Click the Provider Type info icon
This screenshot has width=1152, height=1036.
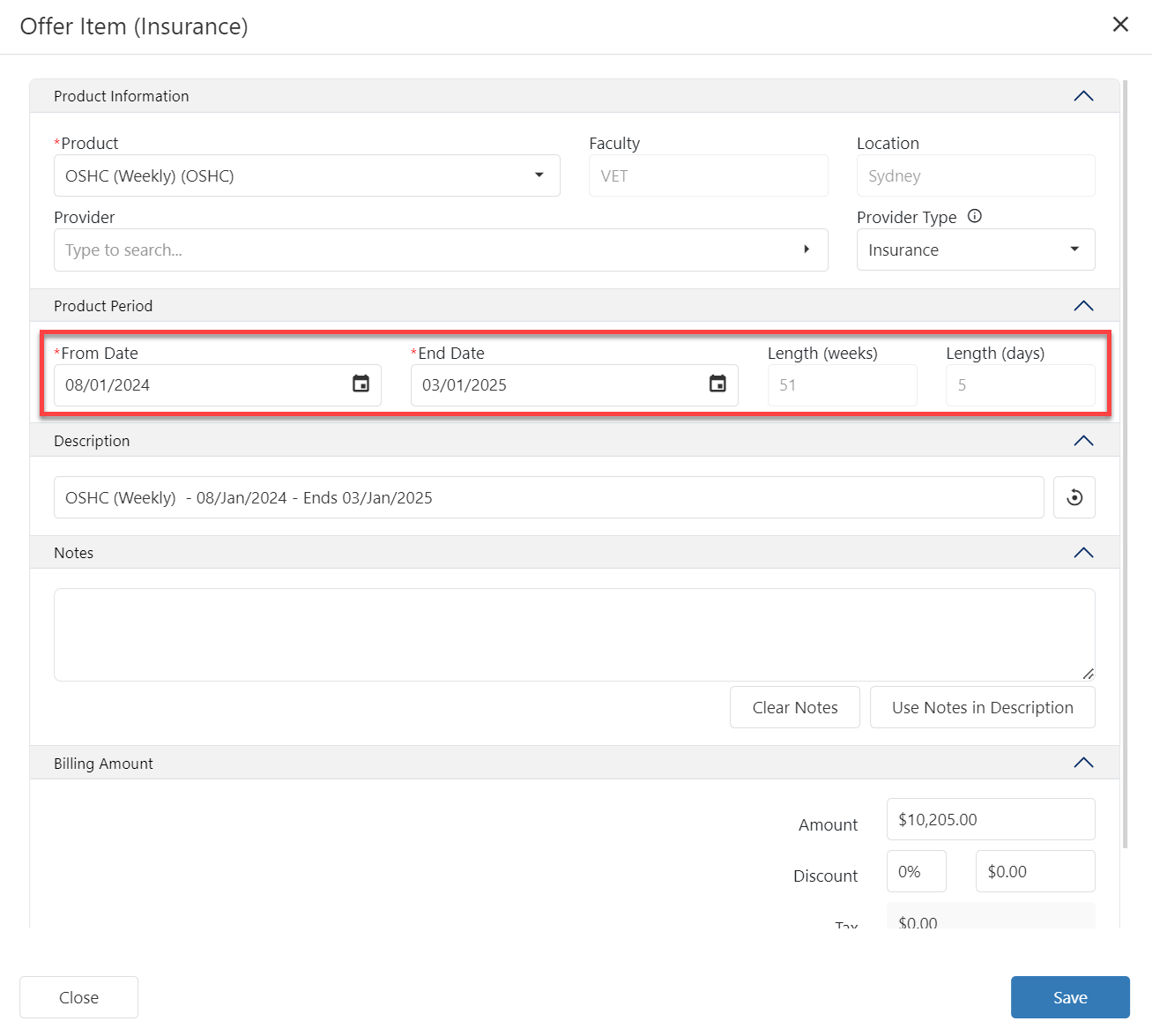[x=974, y=216]
